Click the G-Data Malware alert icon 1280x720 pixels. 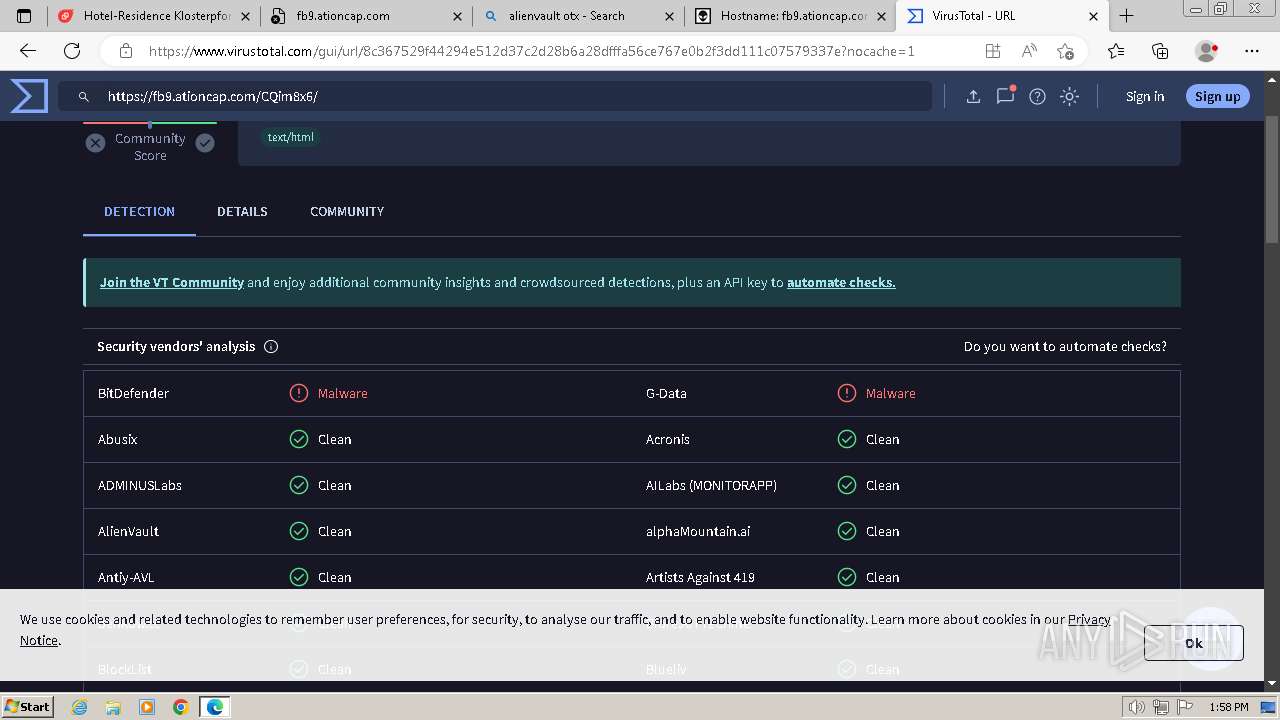click(847, 393)
